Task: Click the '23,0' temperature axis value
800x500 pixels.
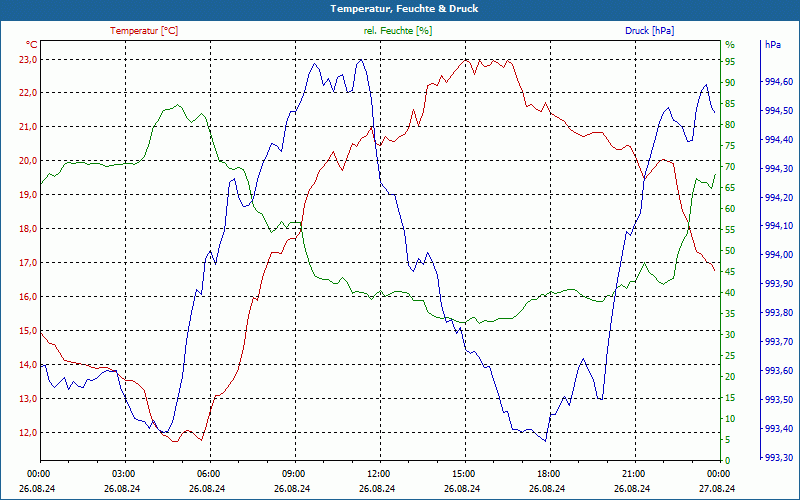Action: (x=28, y=60)
